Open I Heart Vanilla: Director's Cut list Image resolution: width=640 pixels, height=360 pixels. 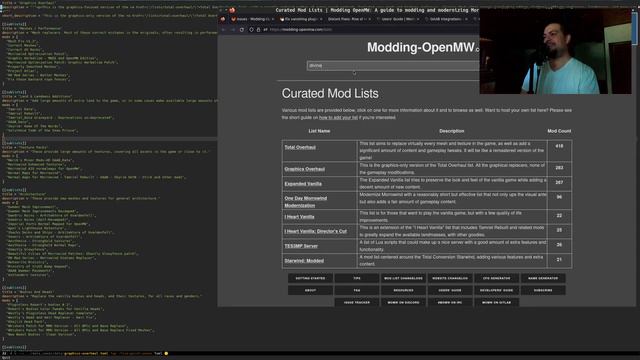pos(316,231)
